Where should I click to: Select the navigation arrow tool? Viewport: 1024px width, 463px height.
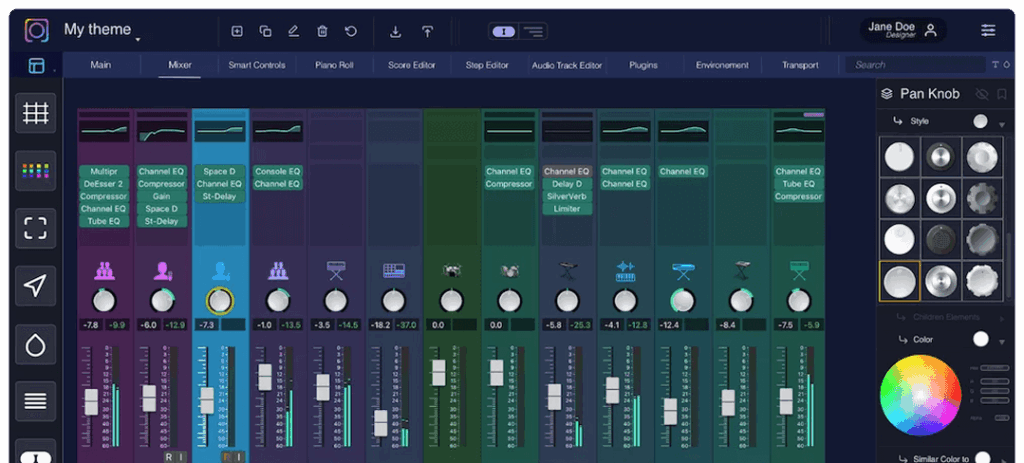pos(36,286)
